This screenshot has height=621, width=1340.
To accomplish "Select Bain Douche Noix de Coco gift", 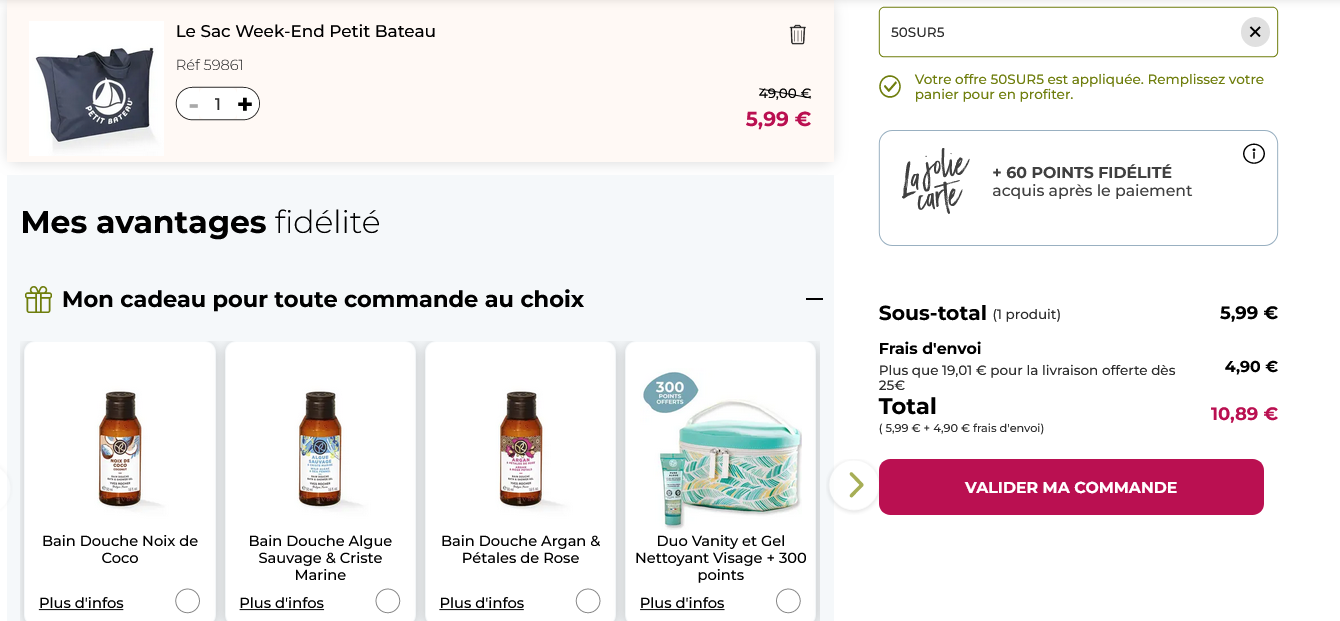I will tap(189, 601).
